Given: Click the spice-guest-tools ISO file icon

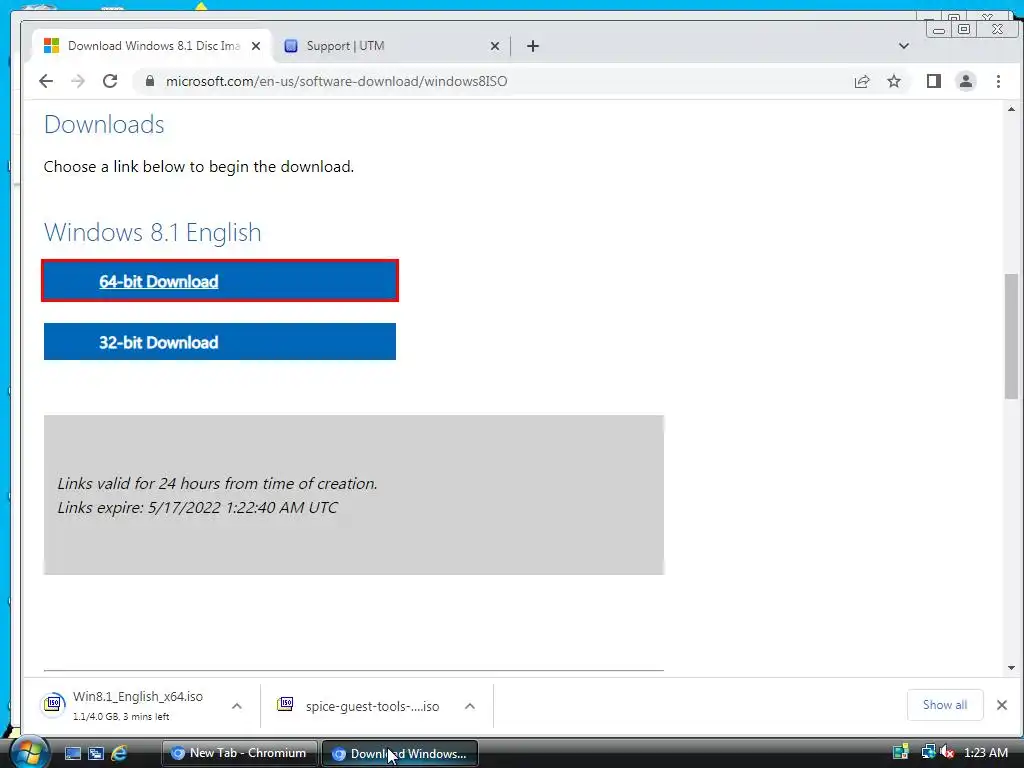Looking at the screenshot, I should 285,704.
